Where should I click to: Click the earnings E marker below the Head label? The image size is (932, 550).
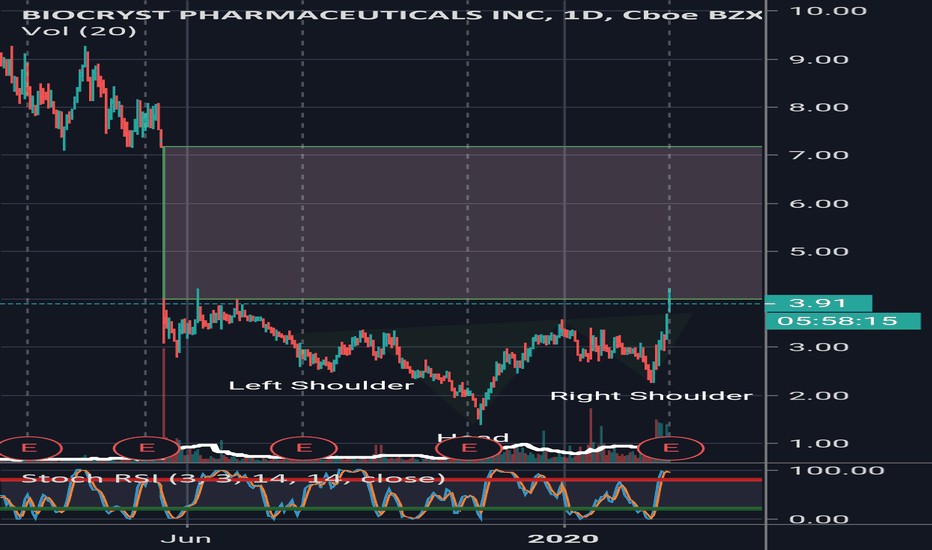click(x=469, y=448)
